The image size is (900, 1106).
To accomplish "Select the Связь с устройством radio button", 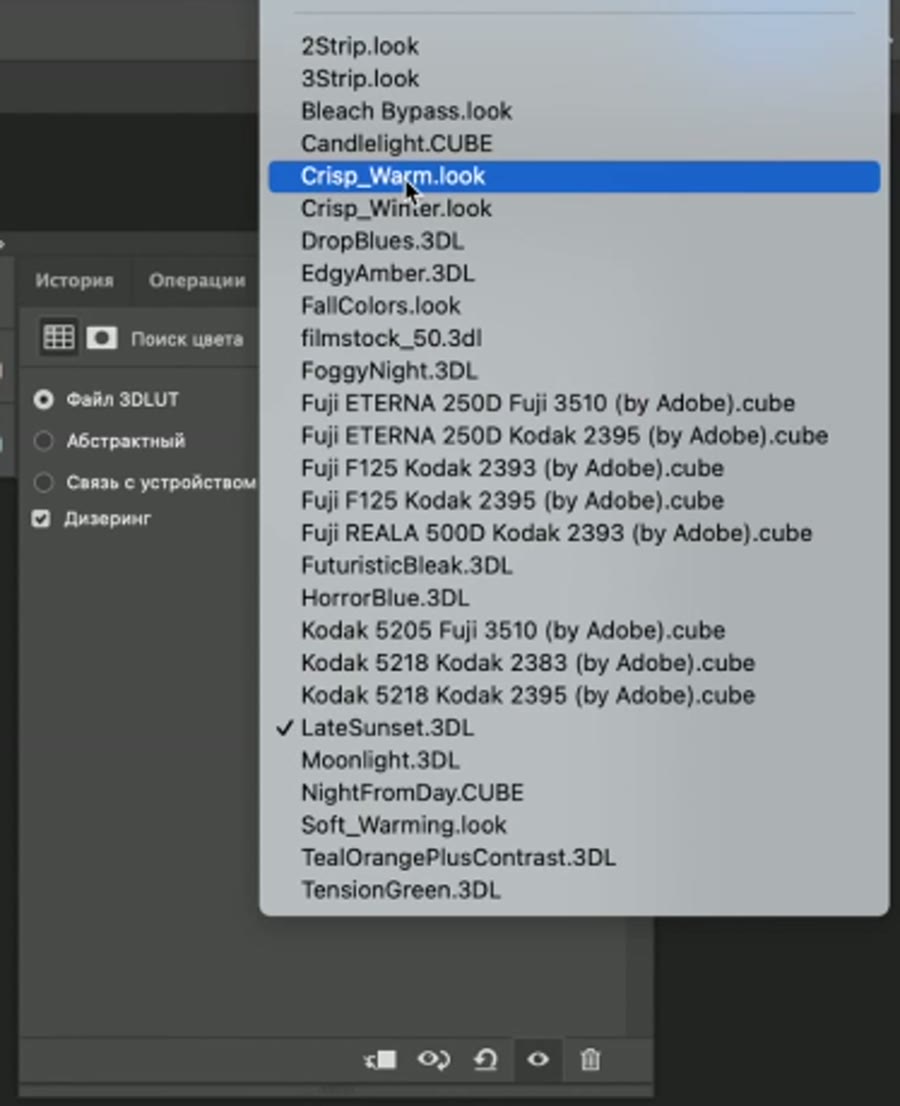I will pos(44,482).
